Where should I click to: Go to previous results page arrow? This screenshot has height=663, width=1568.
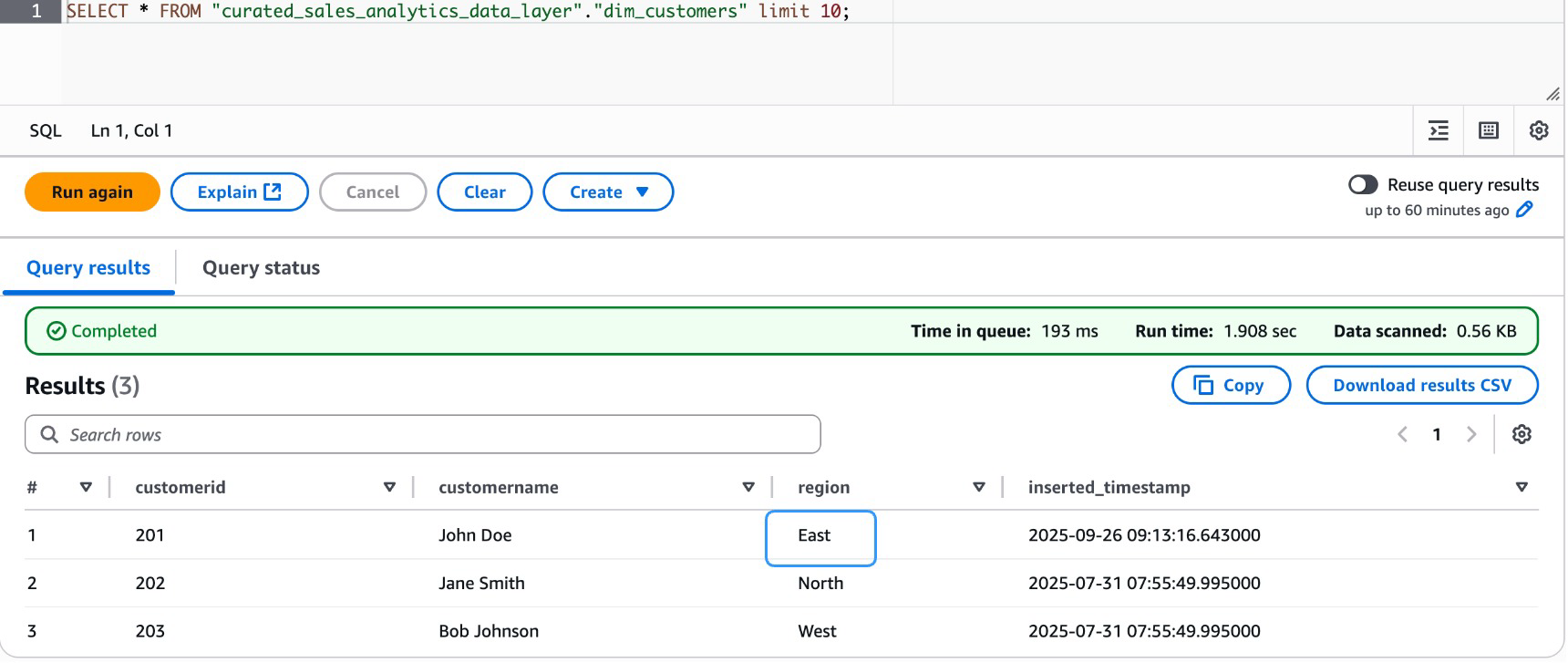point(1403,434)
